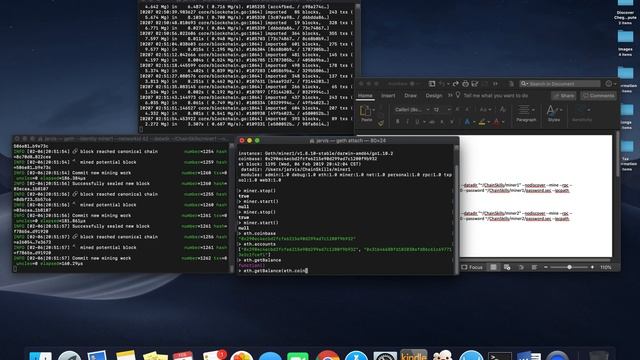
Task: Open the font size dropdown
Action: [x=449, y=109]
